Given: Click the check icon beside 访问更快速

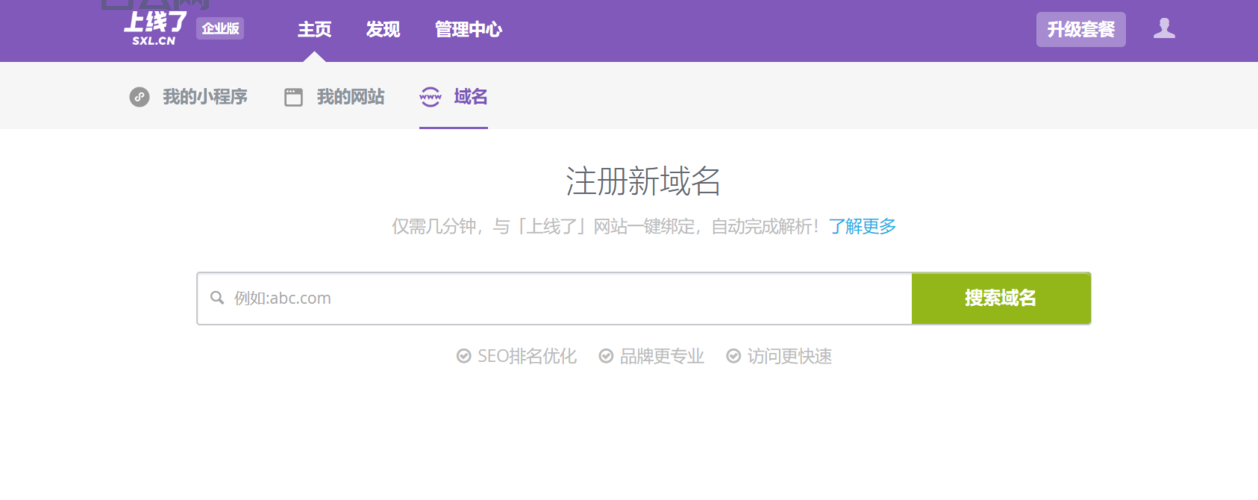Looking at the screenshot, I should 734,356.
